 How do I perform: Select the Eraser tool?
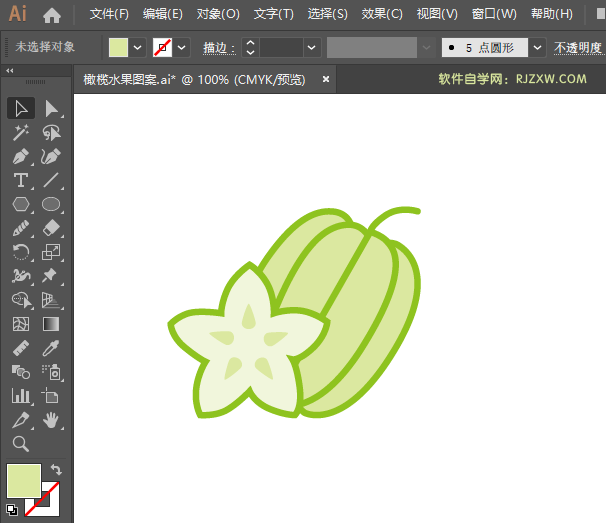[x=51, y=228]
